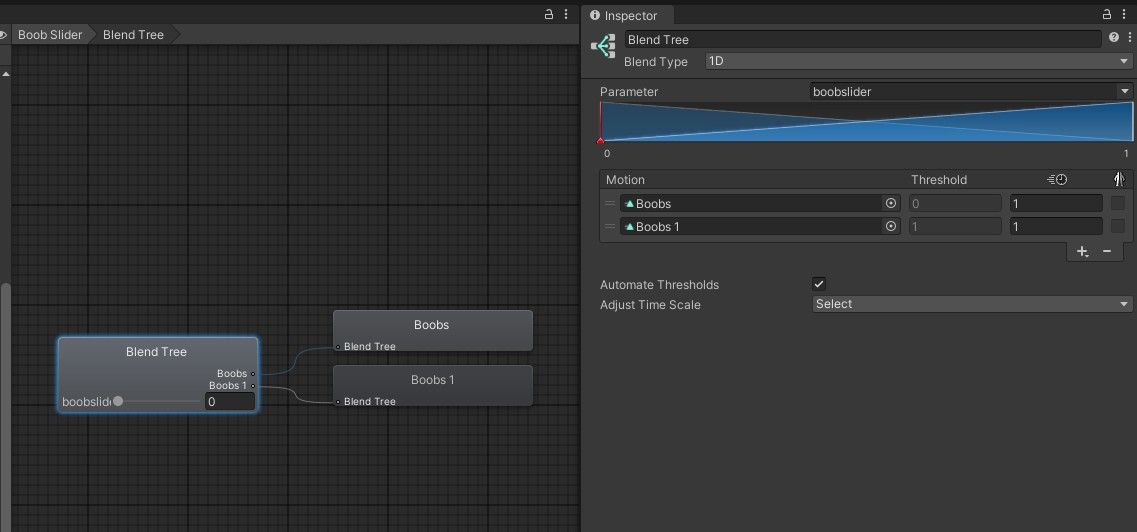The width and height of the screenshot is (1137, 532).
Task: Click the Automate Thresholds label
Action: coord(659,285)
